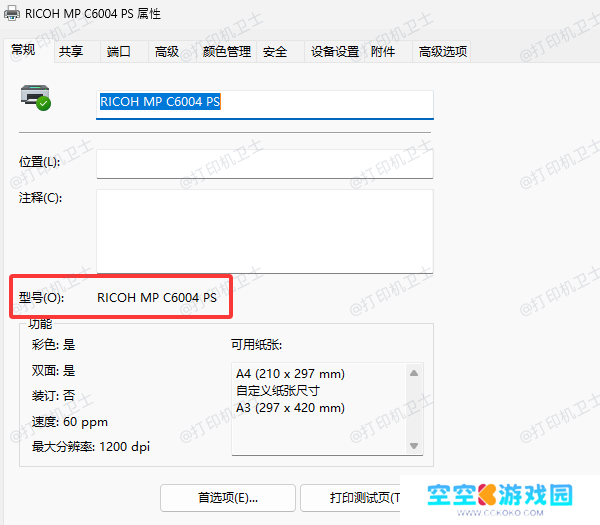Open the 颜色管理 tab
This screenshot has height=525, width=600.
click(227, 52)
